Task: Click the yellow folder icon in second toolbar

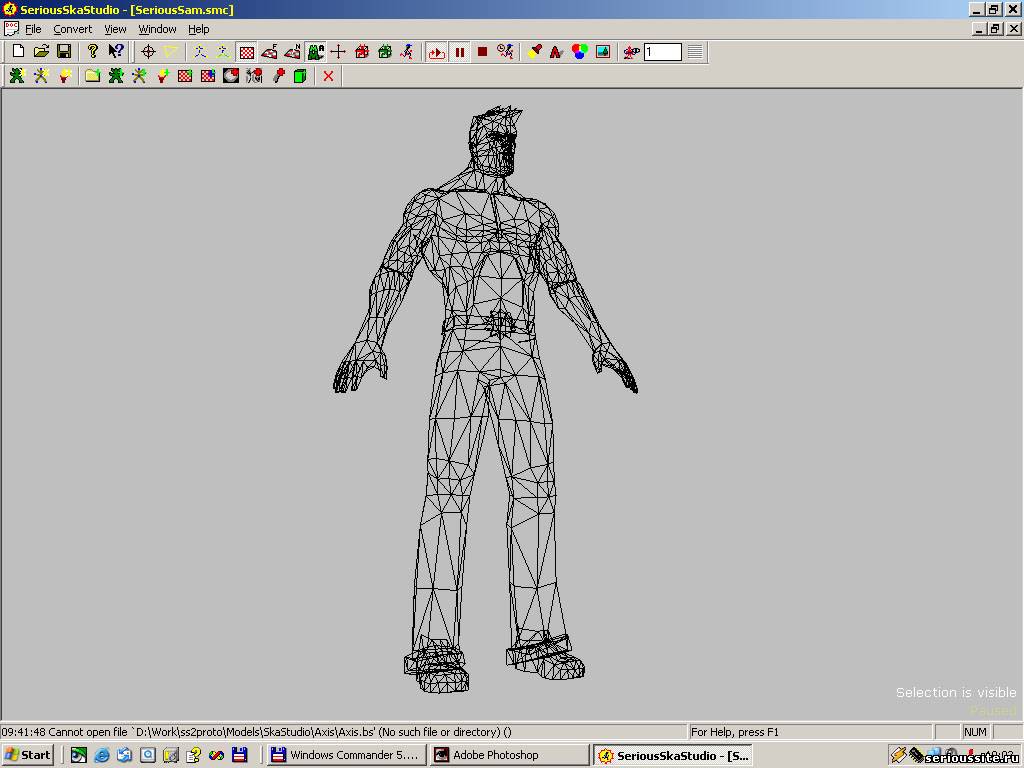Action: [93, 76]
